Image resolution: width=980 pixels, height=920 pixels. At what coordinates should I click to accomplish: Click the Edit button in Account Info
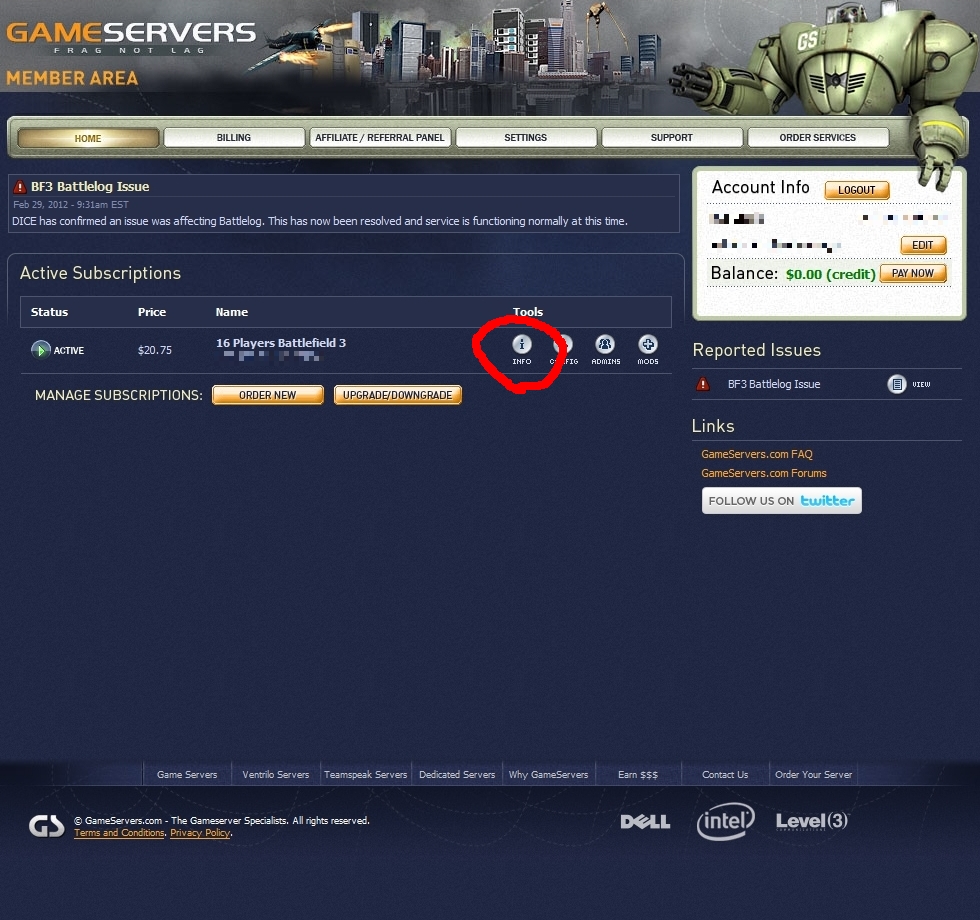click(x=923, y=245)
